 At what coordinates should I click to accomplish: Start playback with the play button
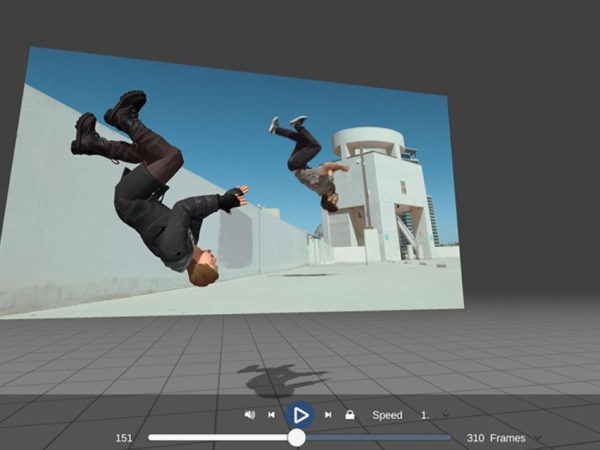coord(300,415)
